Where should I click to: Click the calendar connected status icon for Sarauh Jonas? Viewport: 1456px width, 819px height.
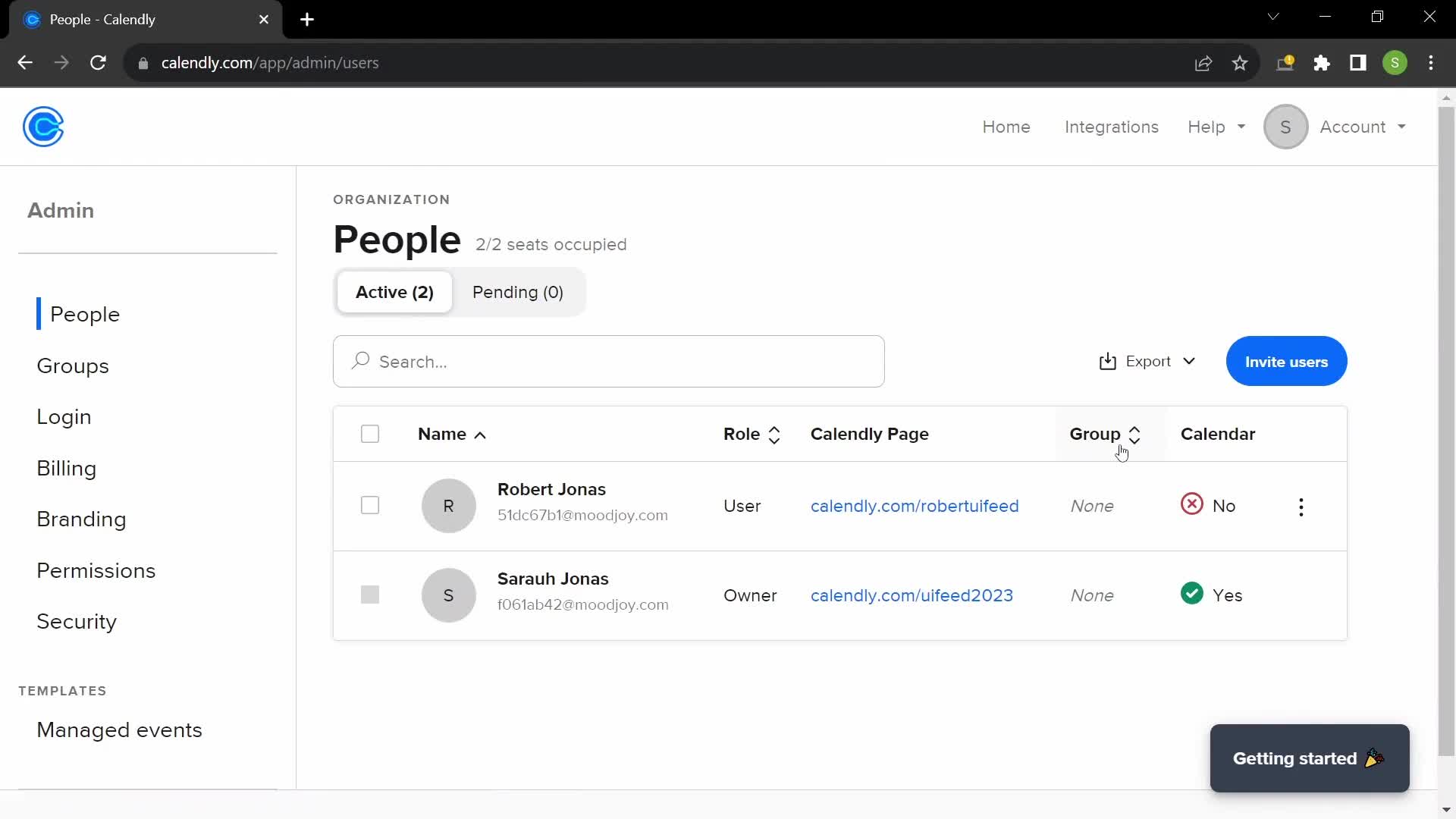click(x=1192, y=594)
